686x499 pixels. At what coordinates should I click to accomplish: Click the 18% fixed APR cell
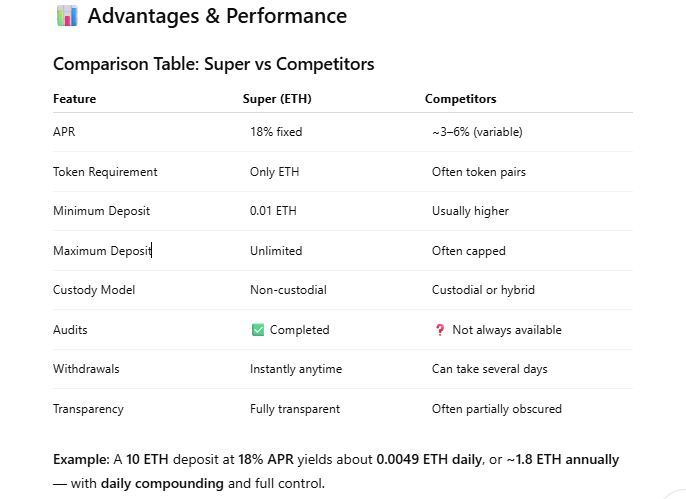(x=276, y=132)
